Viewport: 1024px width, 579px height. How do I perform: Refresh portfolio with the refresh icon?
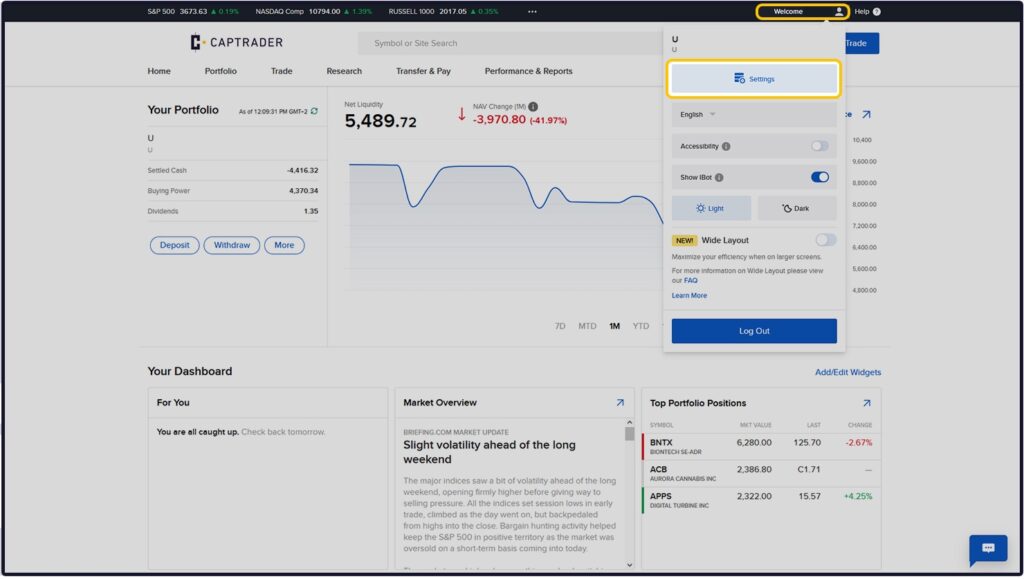(314, 111)
